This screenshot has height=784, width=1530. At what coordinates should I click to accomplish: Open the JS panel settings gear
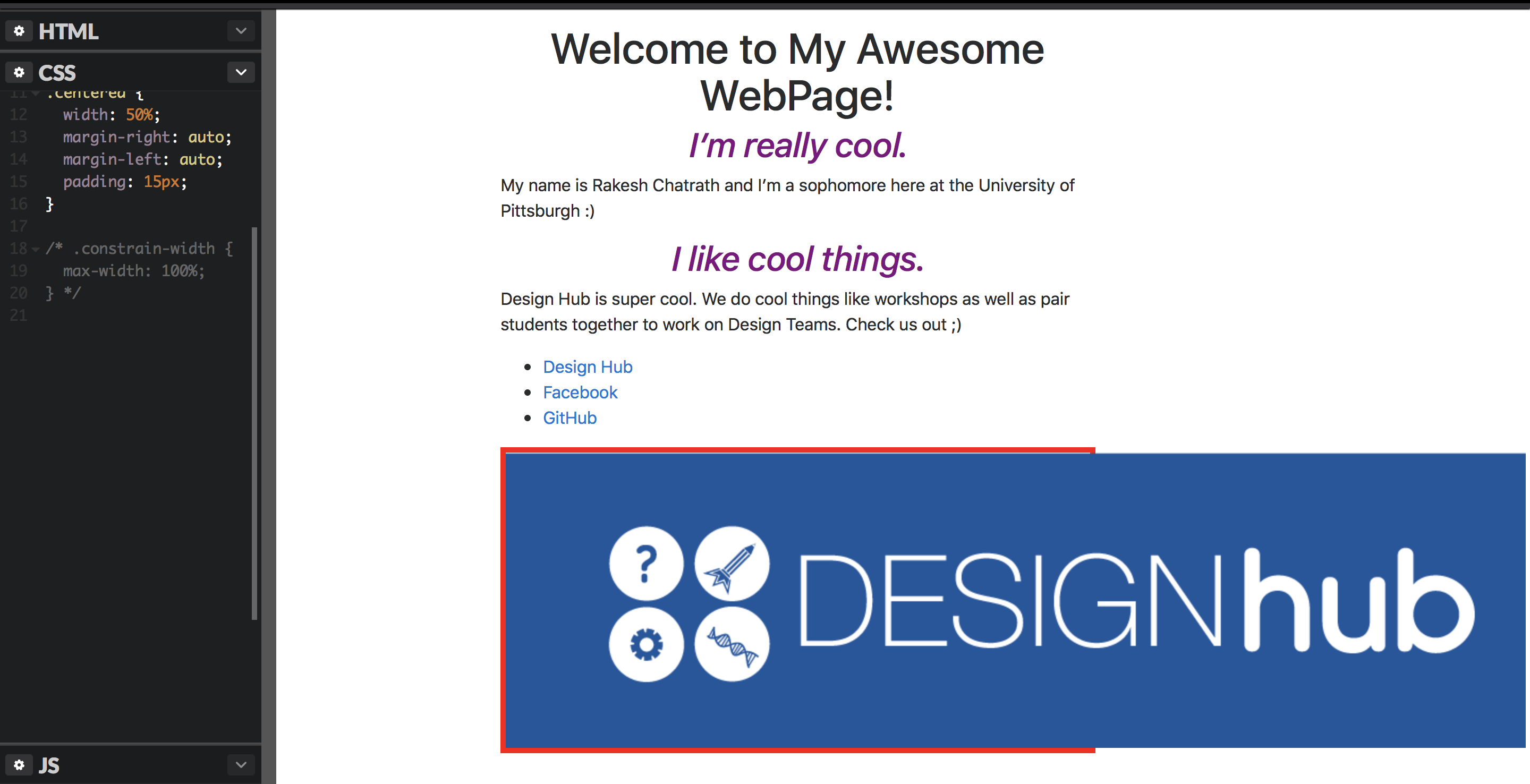[19, 764]
